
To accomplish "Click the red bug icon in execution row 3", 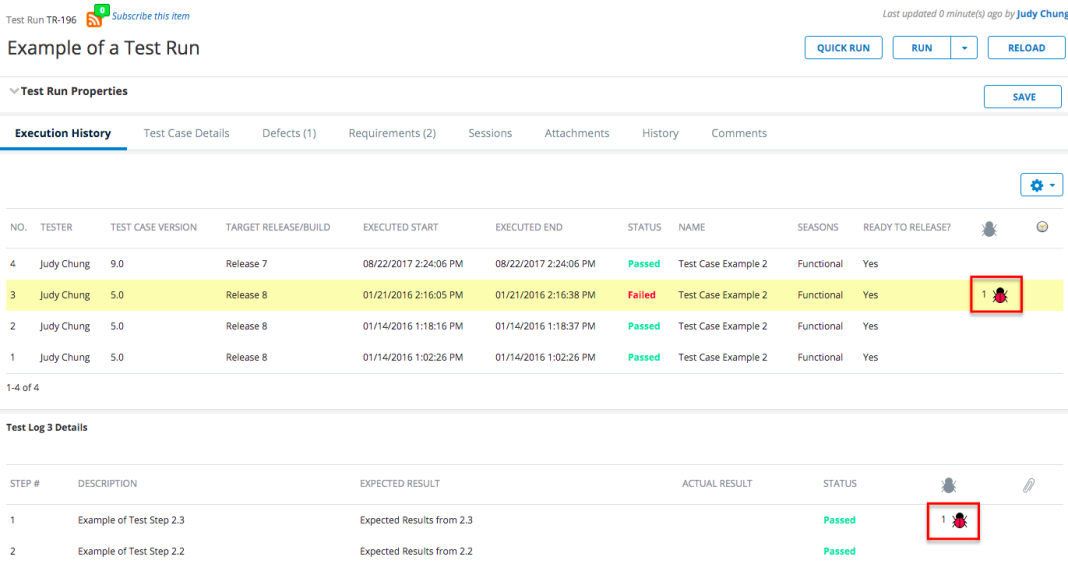I will (x=1000, y=296).
